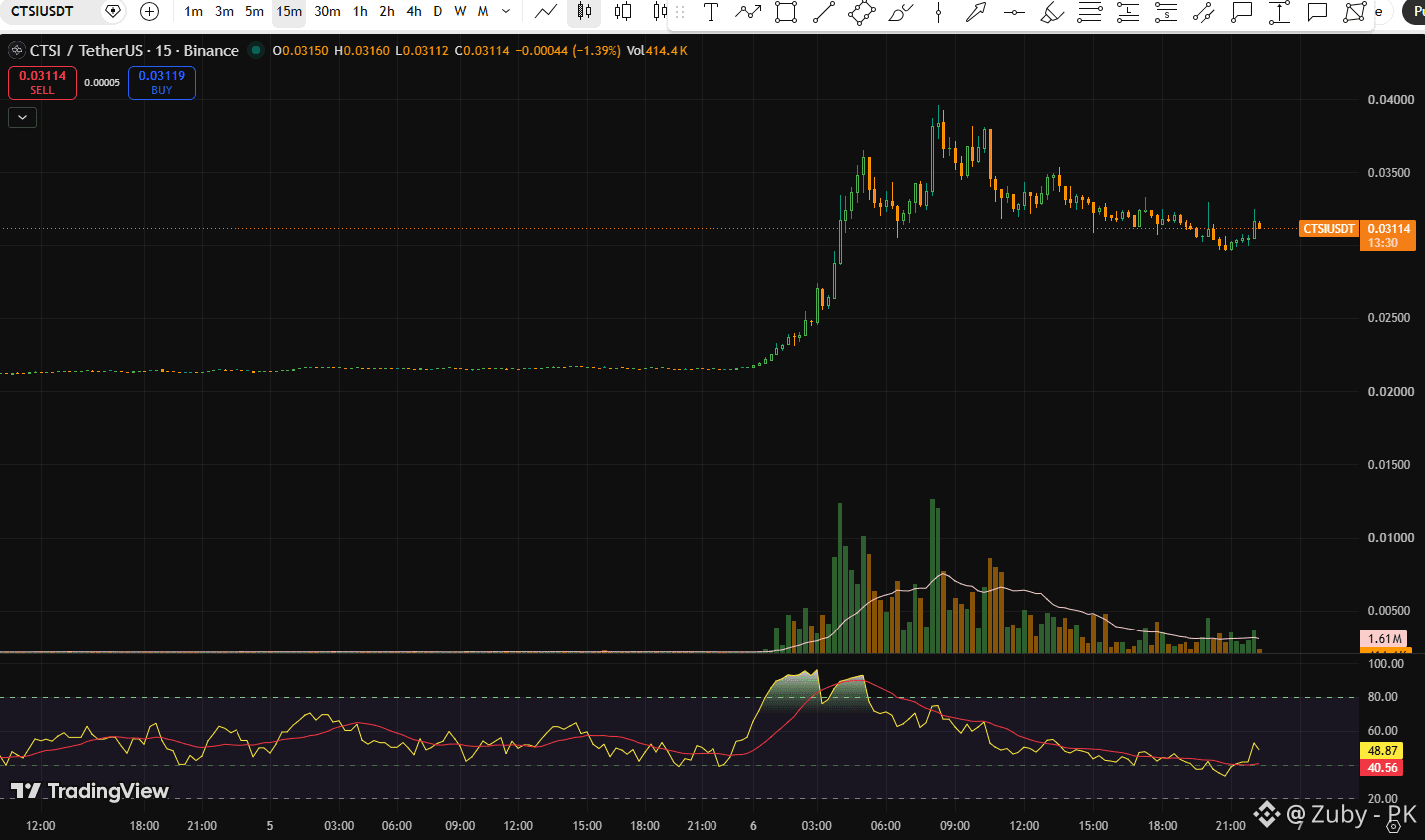Screen dimensions: 1425x840
Task: Set timeframe to 15m
Action: pyautogui.click(x=289, y=12)
